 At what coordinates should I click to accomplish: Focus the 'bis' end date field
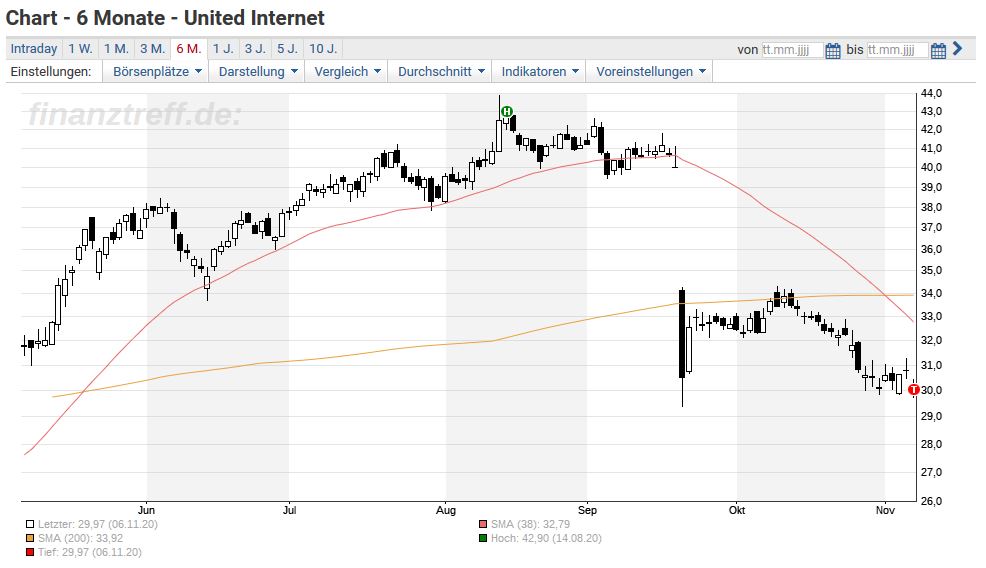(897, 50)
